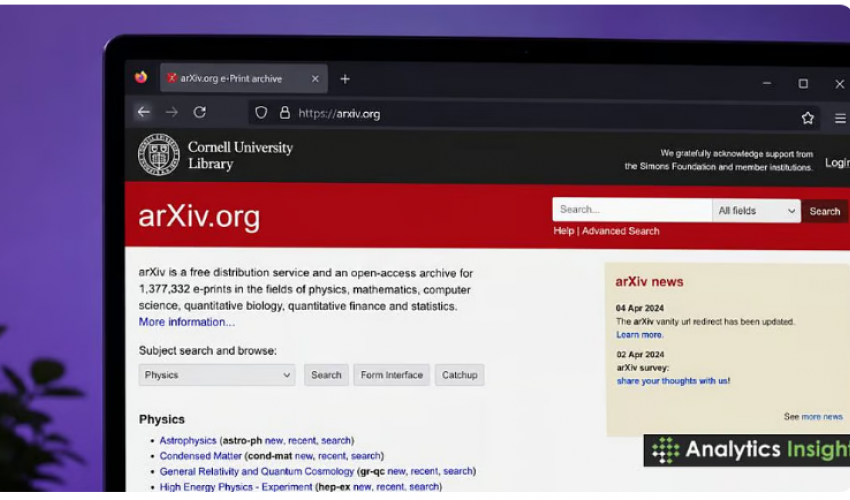Open share your thoughts with us link

673,381
